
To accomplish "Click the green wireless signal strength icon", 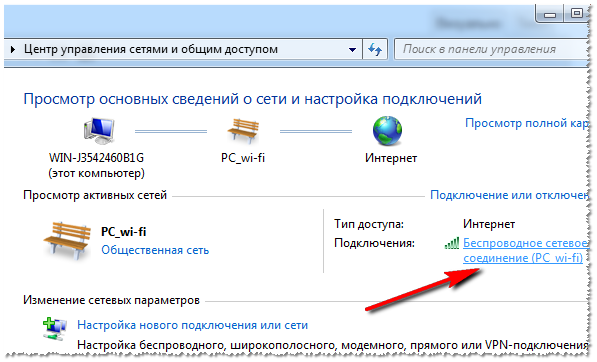I will [452, 243].
